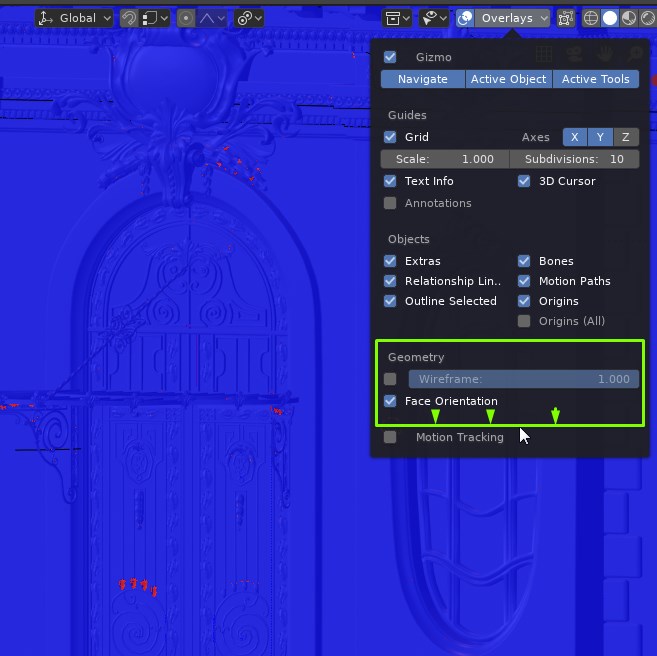Switch to solid shading mode

click(610, 18)
